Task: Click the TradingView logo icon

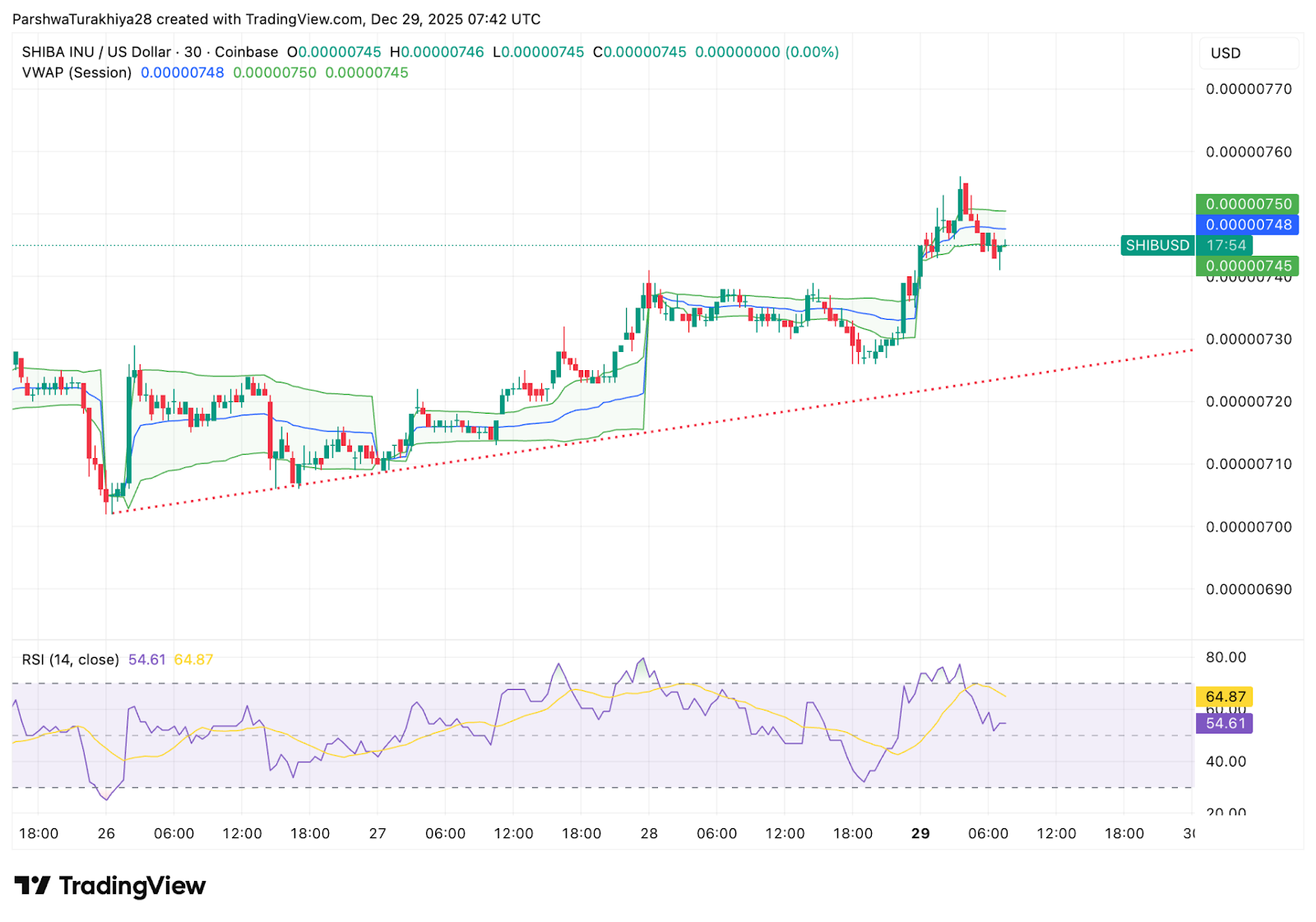Action: tap(33, 886)
